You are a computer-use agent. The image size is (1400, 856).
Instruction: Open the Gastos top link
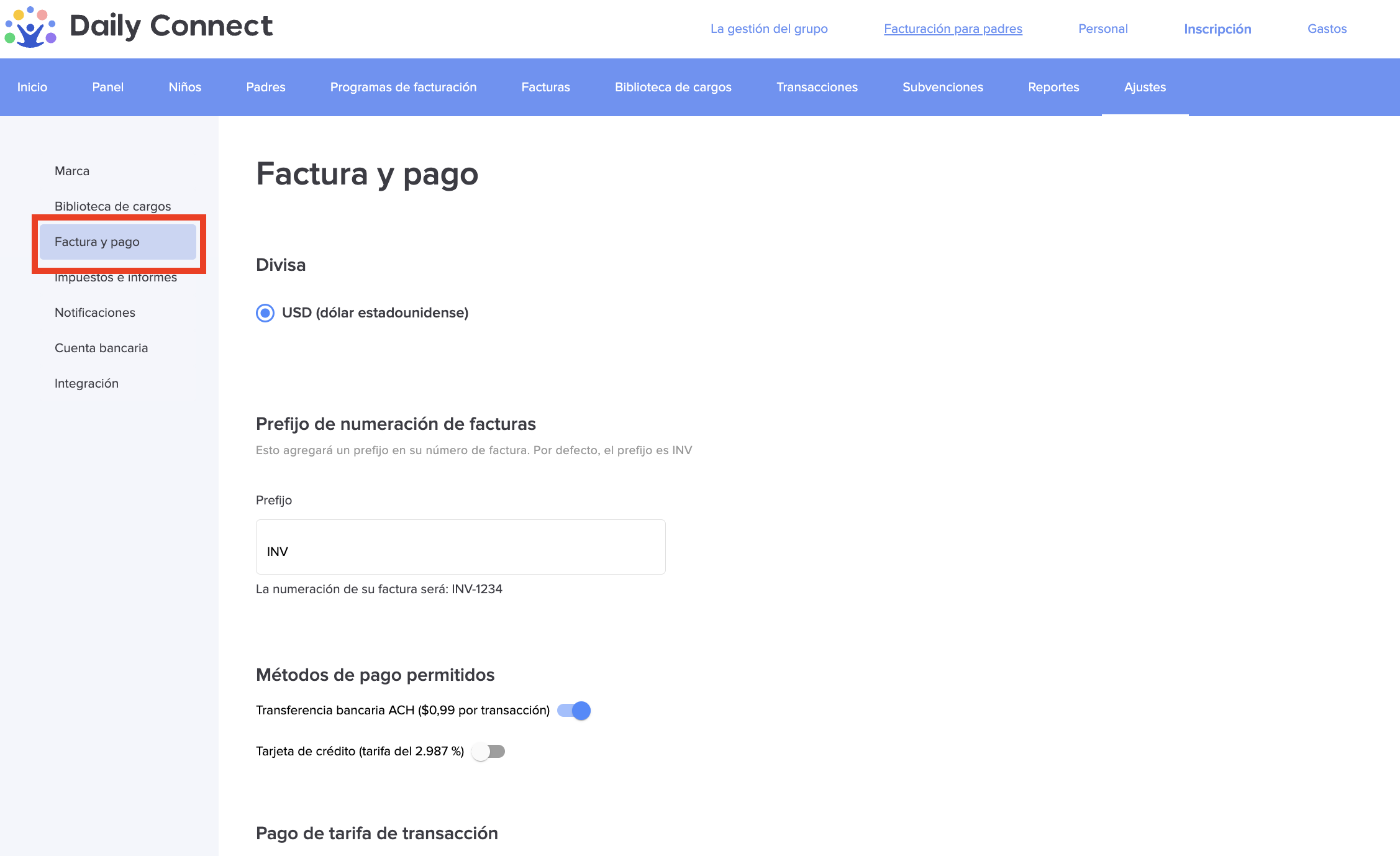pyautogui.click(x=1327, y=29)
